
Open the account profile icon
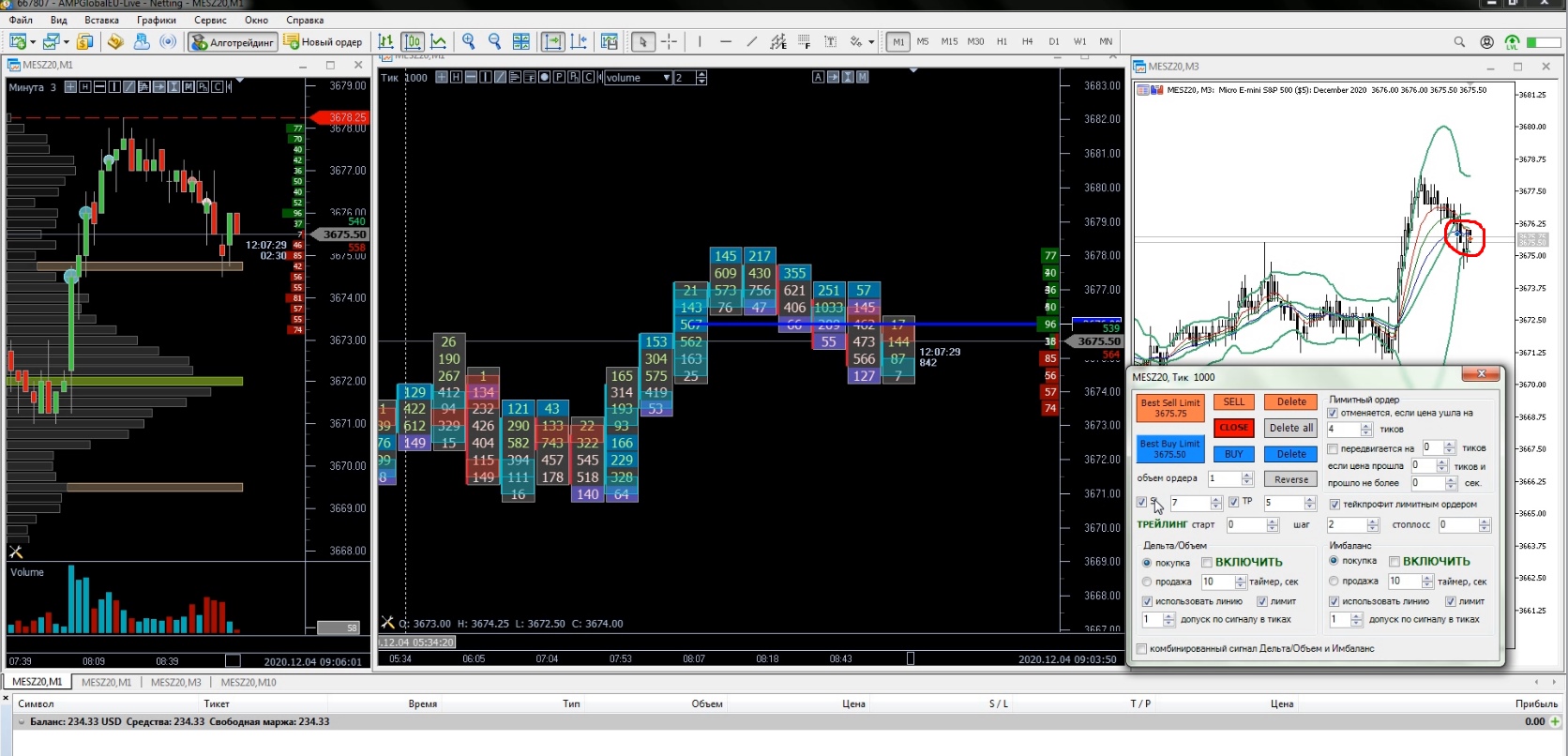(1486, 41)
